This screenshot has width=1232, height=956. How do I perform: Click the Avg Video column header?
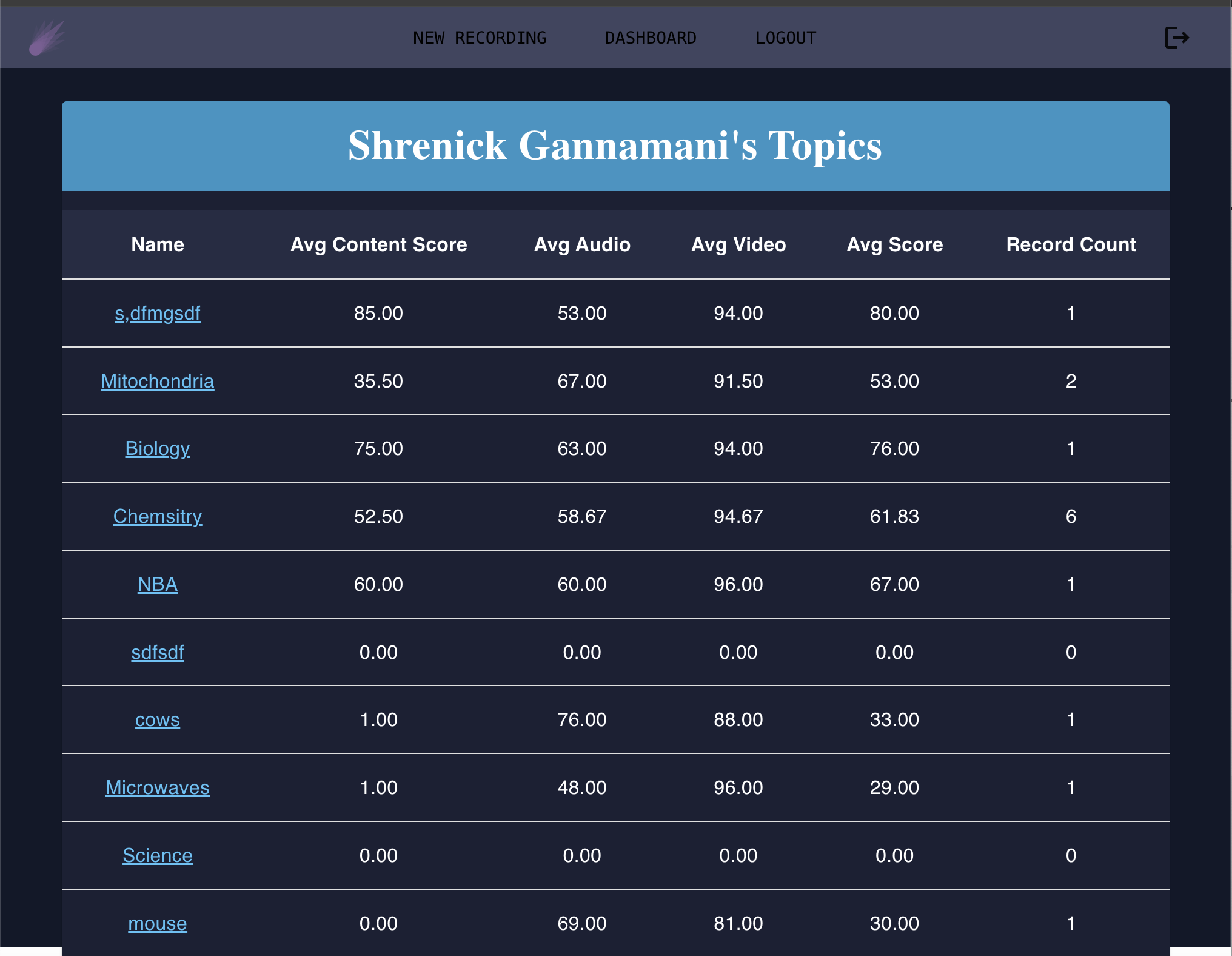click(x=738, y=245)
